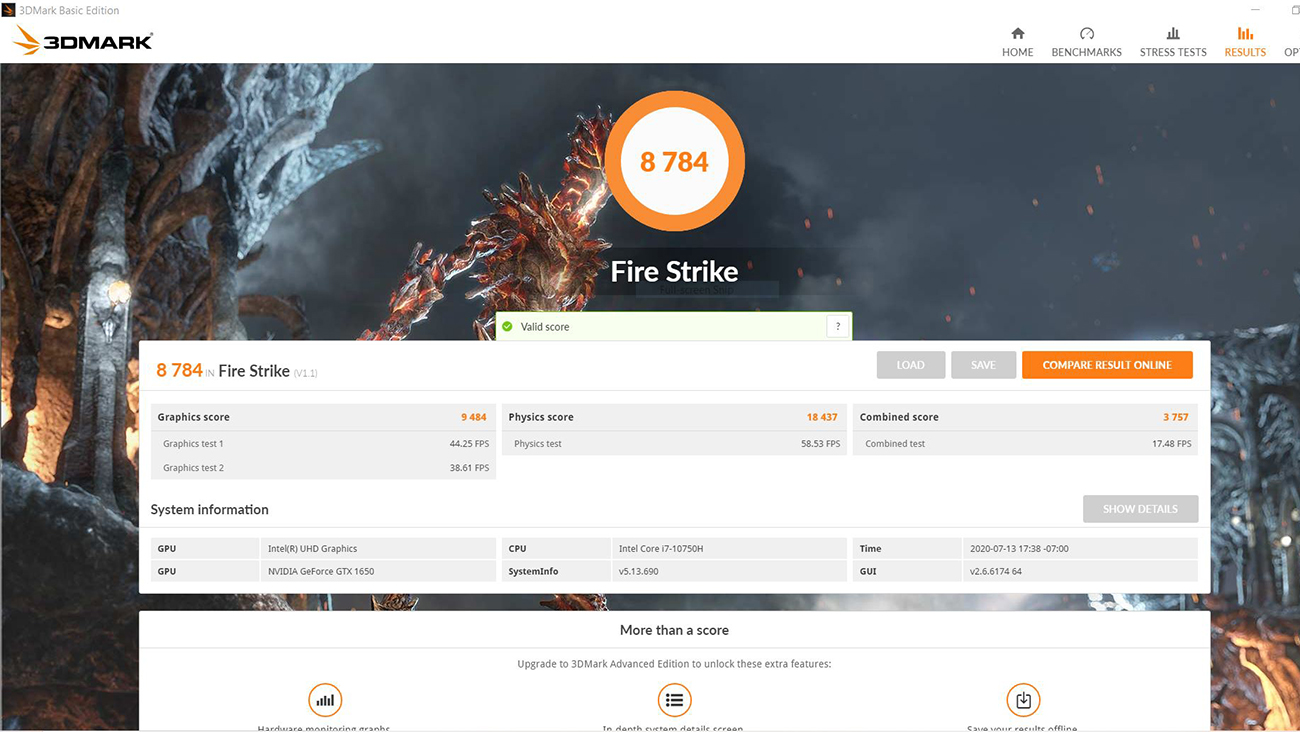Click the Graphics test 1 label
This screenshot has height=732, width=1300.
click(193, 444)
